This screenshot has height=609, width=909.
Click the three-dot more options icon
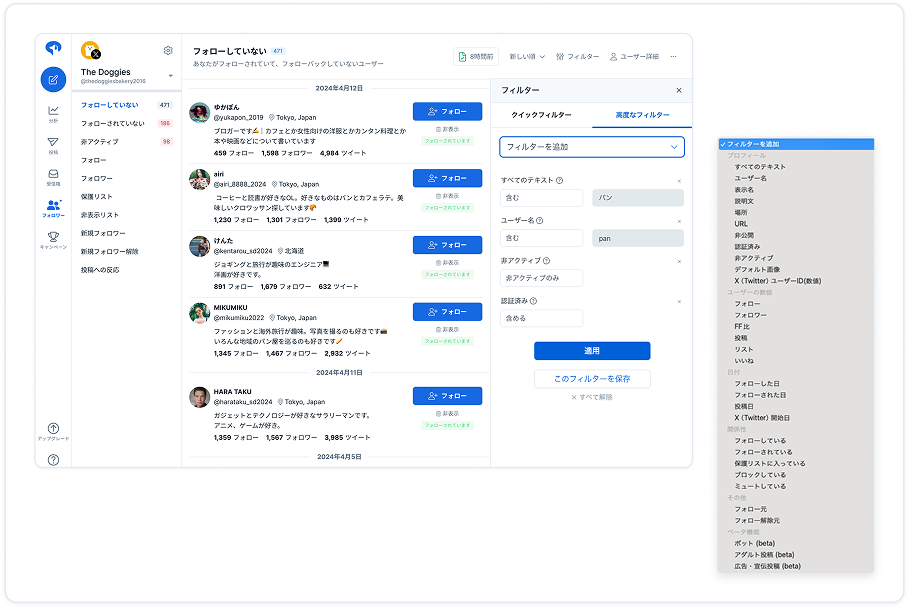tap(672, 57)
